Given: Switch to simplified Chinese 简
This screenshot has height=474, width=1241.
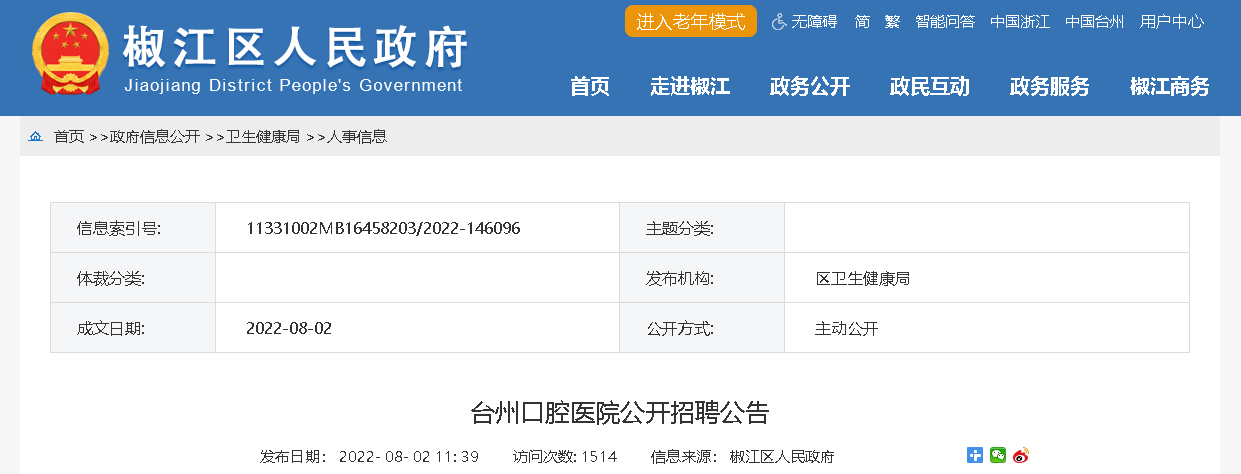Looking at the screenshot, I should pos(862,21).
